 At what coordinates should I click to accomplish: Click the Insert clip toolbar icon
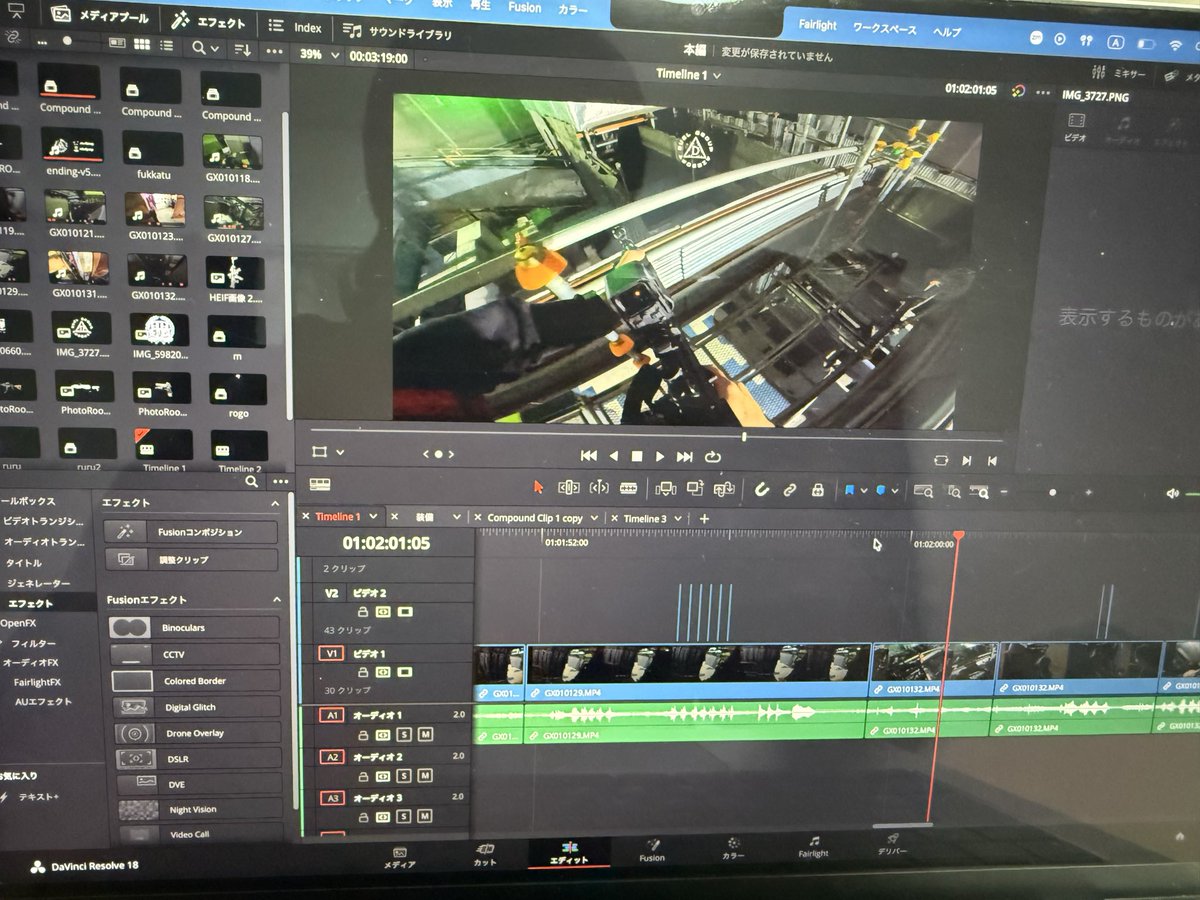[665, 488]
